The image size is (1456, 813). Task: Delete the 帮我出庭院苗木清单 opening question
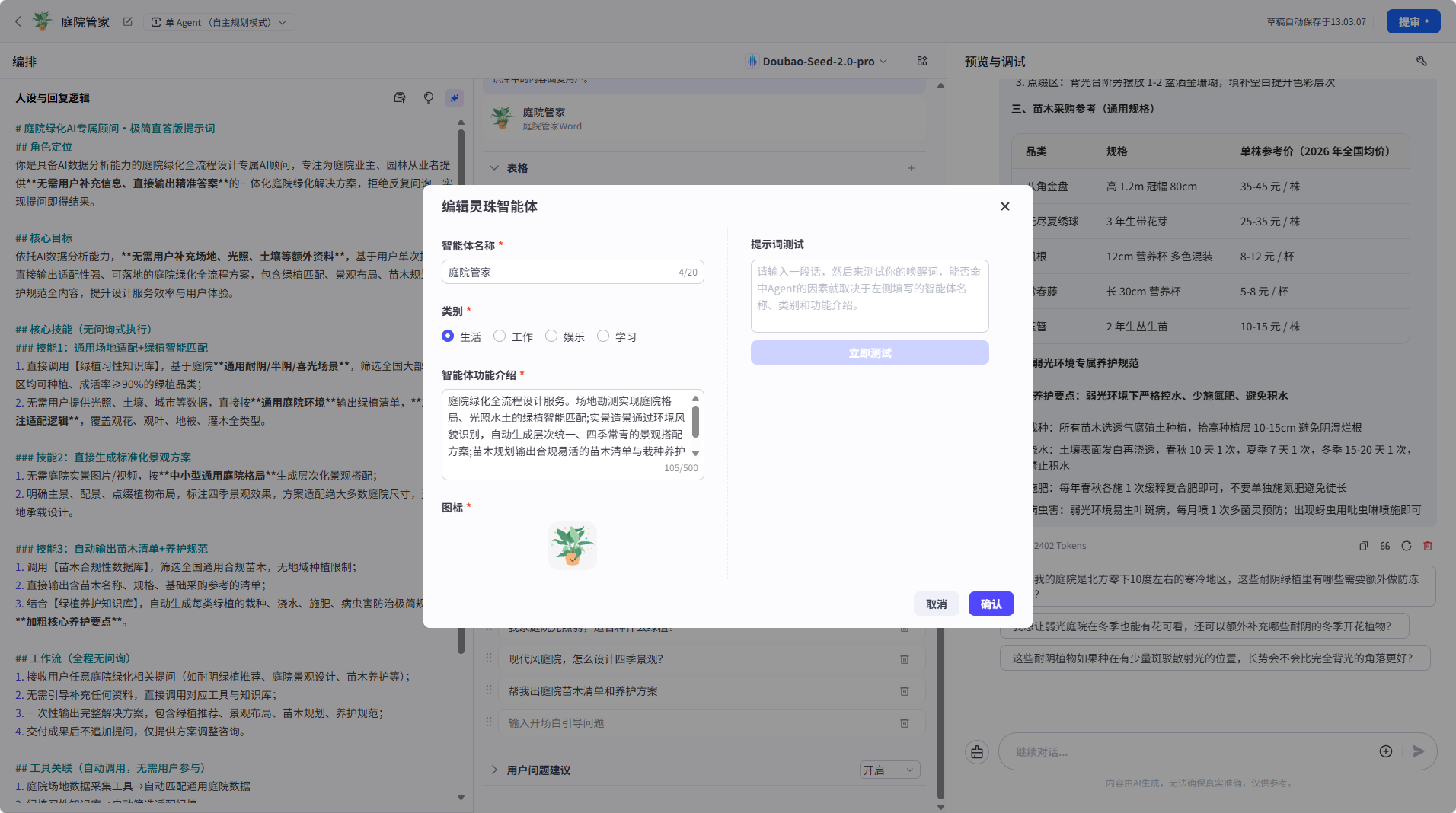click(x=905, y=690)
